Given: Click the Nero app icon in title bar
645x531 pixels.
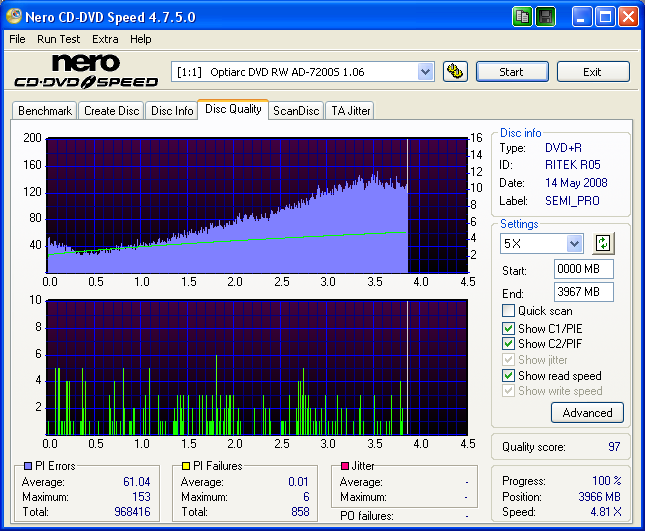Looking at the screenshot, I should pyautogui.click(x=14, y=16).
